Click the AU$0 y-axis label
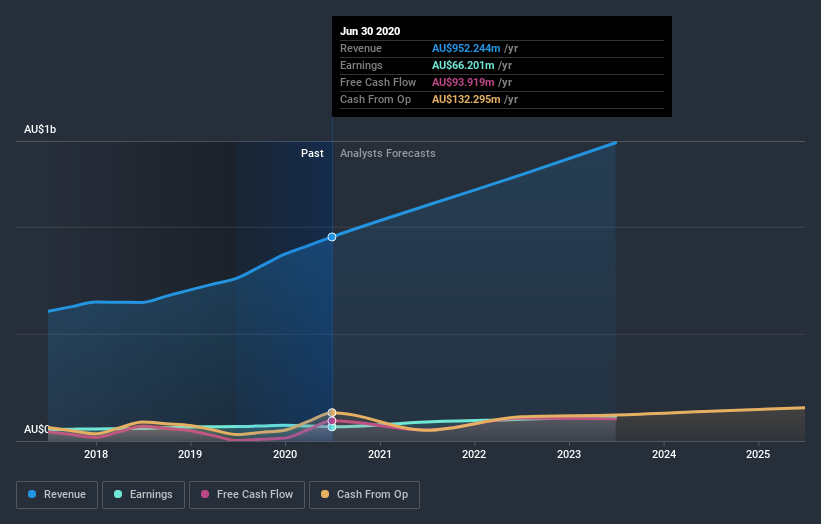 point(36,429)
